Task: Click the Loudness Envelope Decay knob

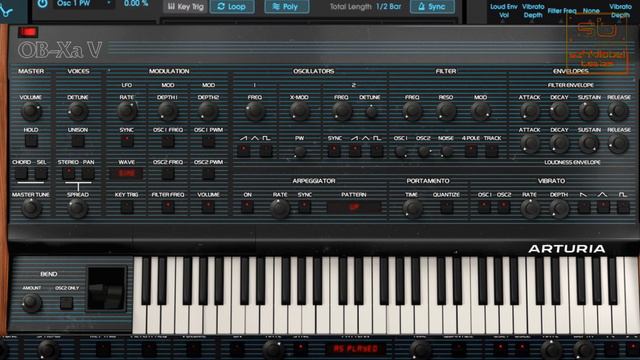Action: [x=559, y=144]
